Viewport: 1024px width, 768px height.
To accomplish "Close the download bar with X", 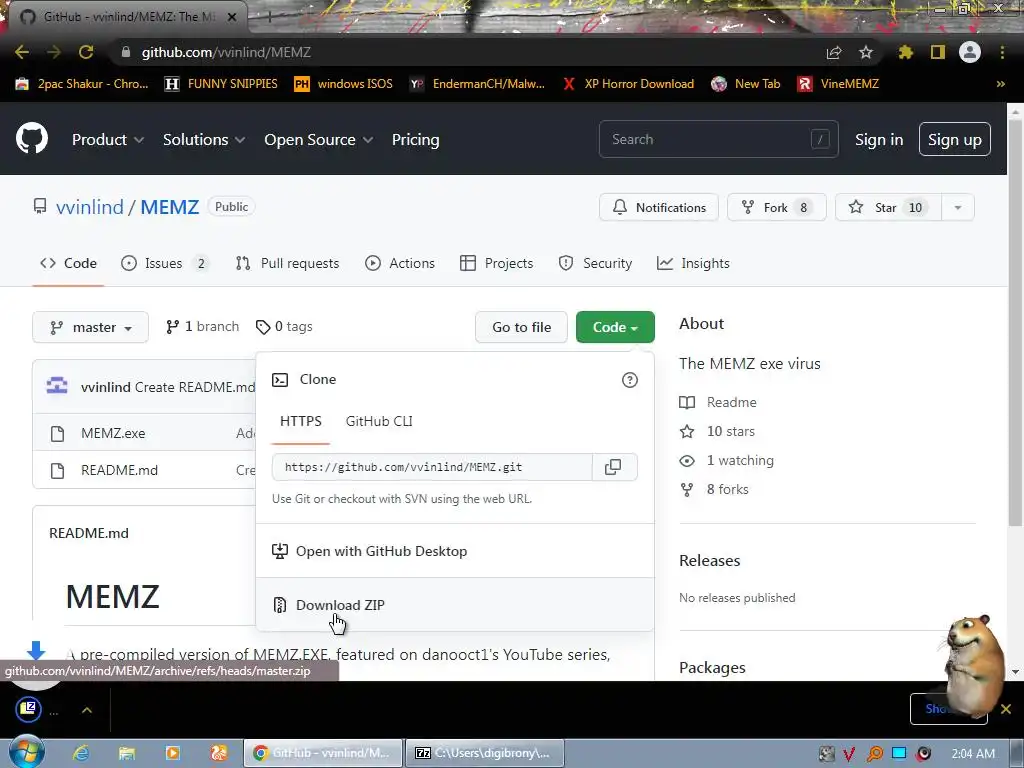I will [1006, 709].
